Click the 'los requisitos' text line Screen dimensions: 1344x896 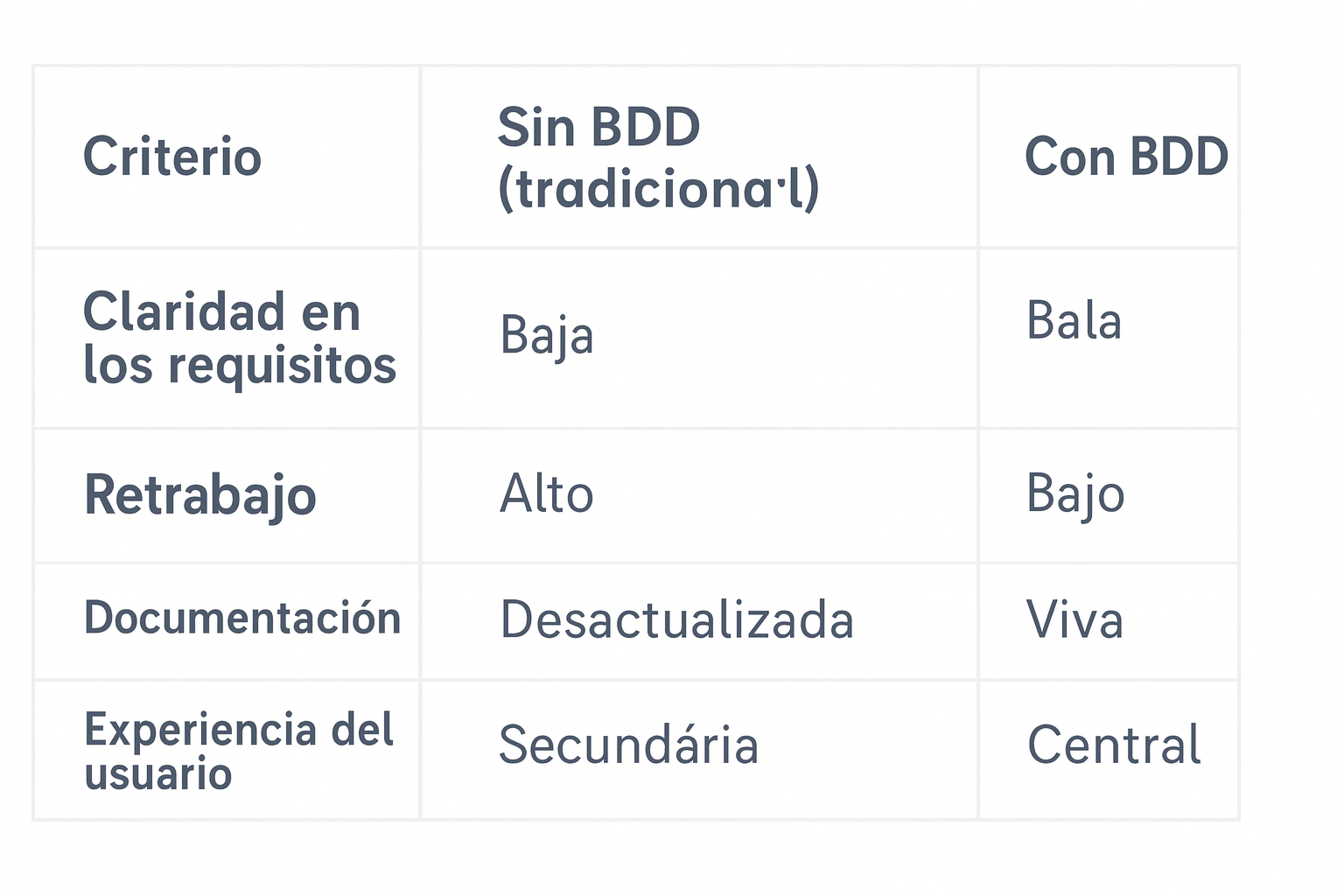pyautogui.click(x=239, y=365)
